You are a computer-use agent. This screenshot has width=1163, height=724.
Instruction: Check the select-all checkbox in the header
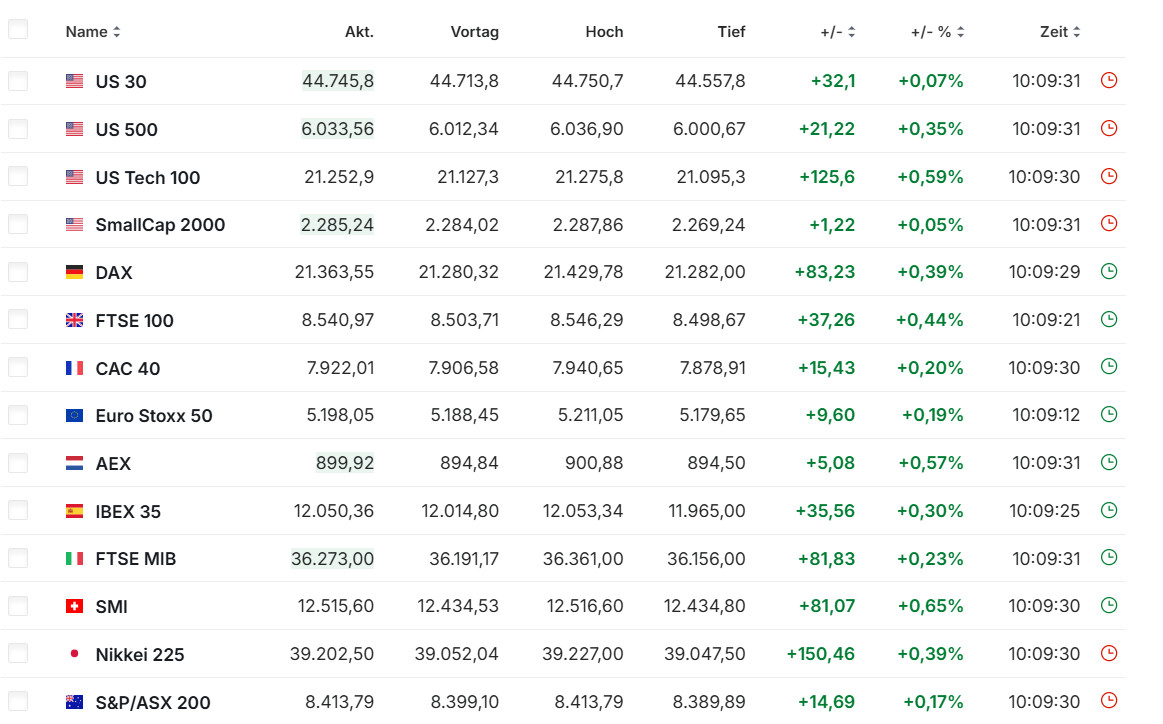point(18,30)
